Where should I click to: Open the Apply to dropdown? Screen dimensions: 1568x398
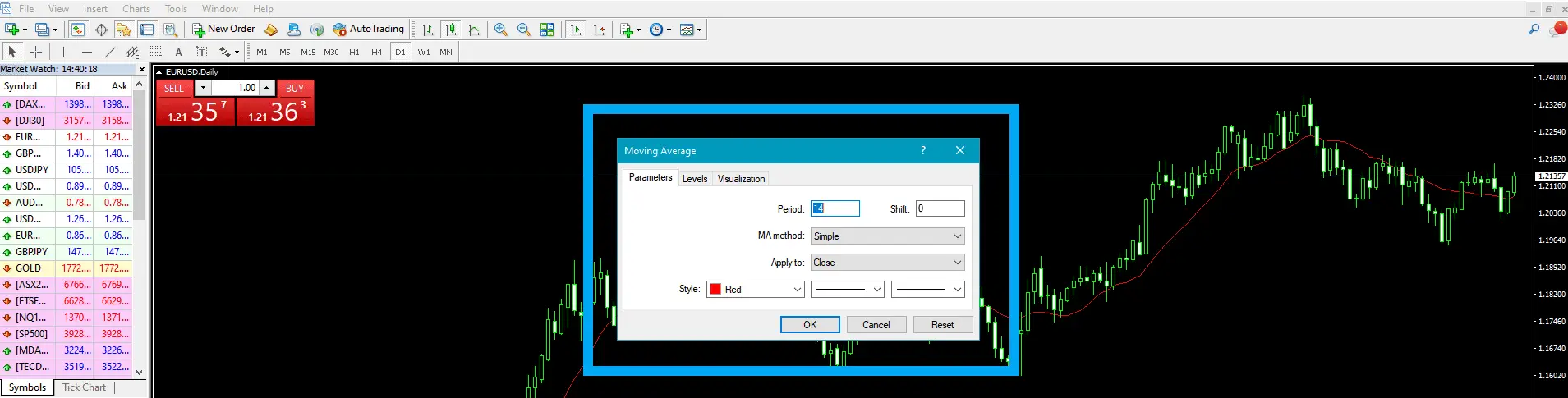click(x=887, y=263)
